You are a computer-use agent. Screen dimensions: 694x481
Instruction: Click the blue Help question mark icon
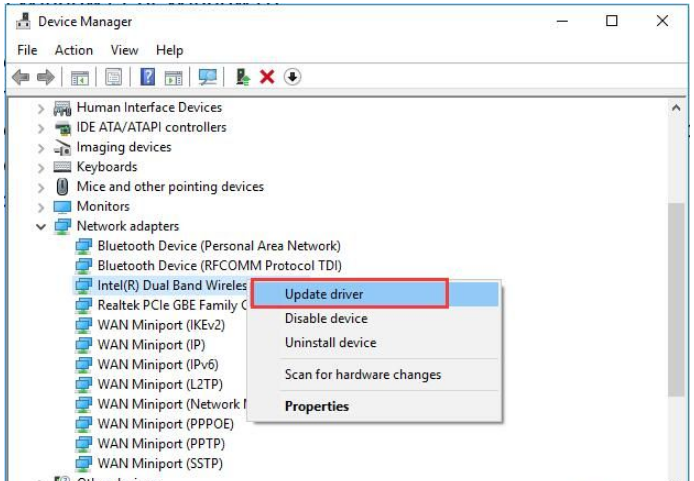pyautogui.click(x=147, y=77)
